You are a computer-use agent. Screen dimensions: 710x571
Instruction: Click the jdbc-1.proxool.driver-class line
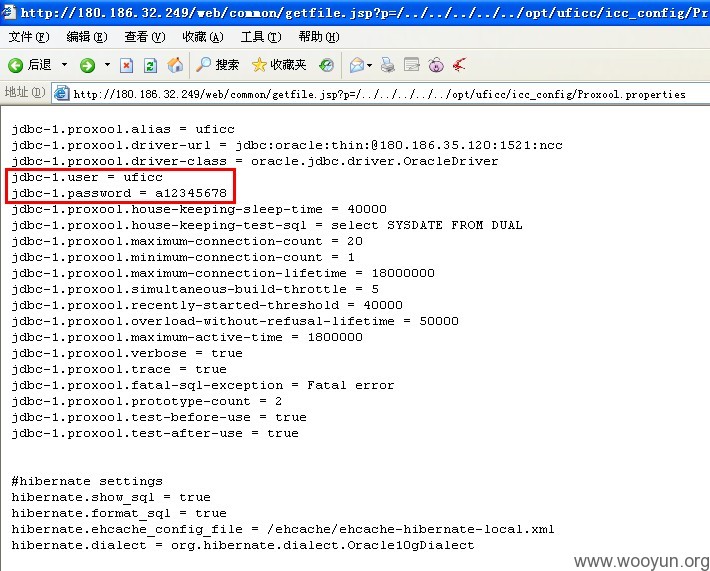coord(255,161)
